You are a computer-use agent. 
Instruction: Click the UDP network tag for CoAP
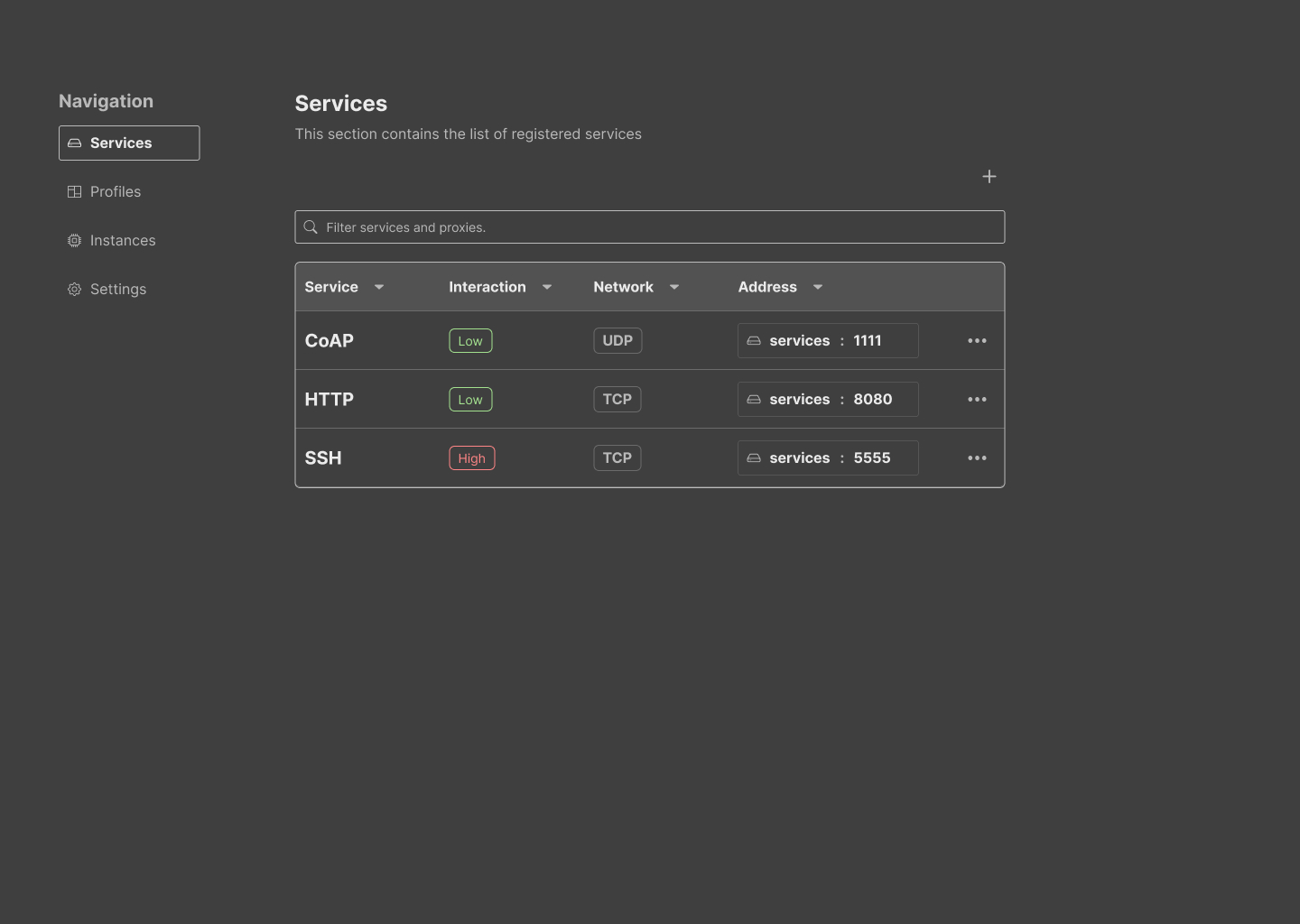[x=617, y=341]
